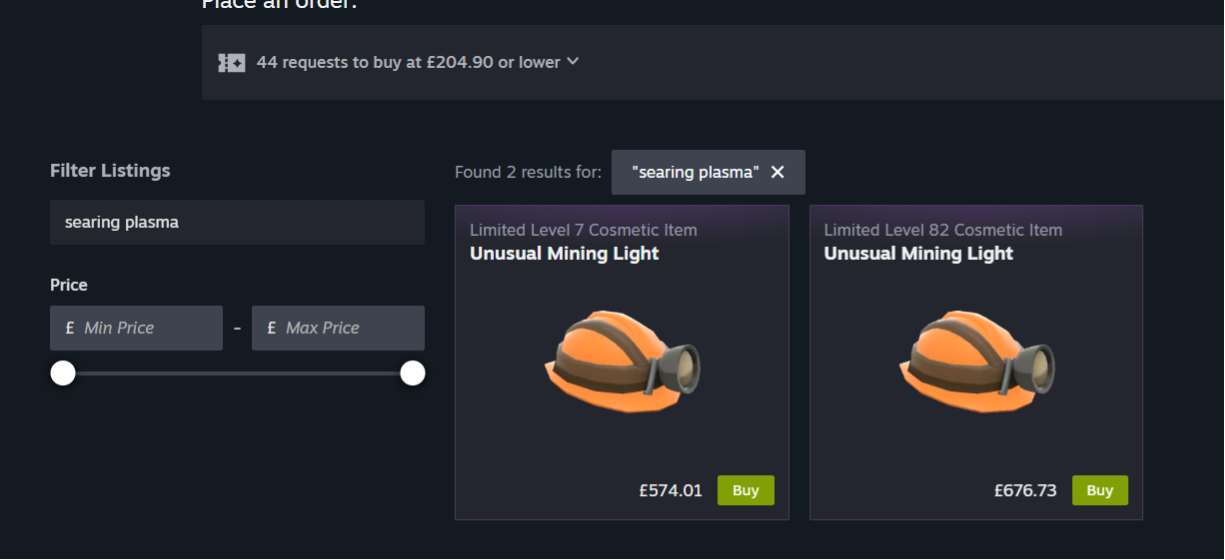Buy the £574.01 Unusual Mining Light
Screen dimensions: 1225x560
(745, 490)
